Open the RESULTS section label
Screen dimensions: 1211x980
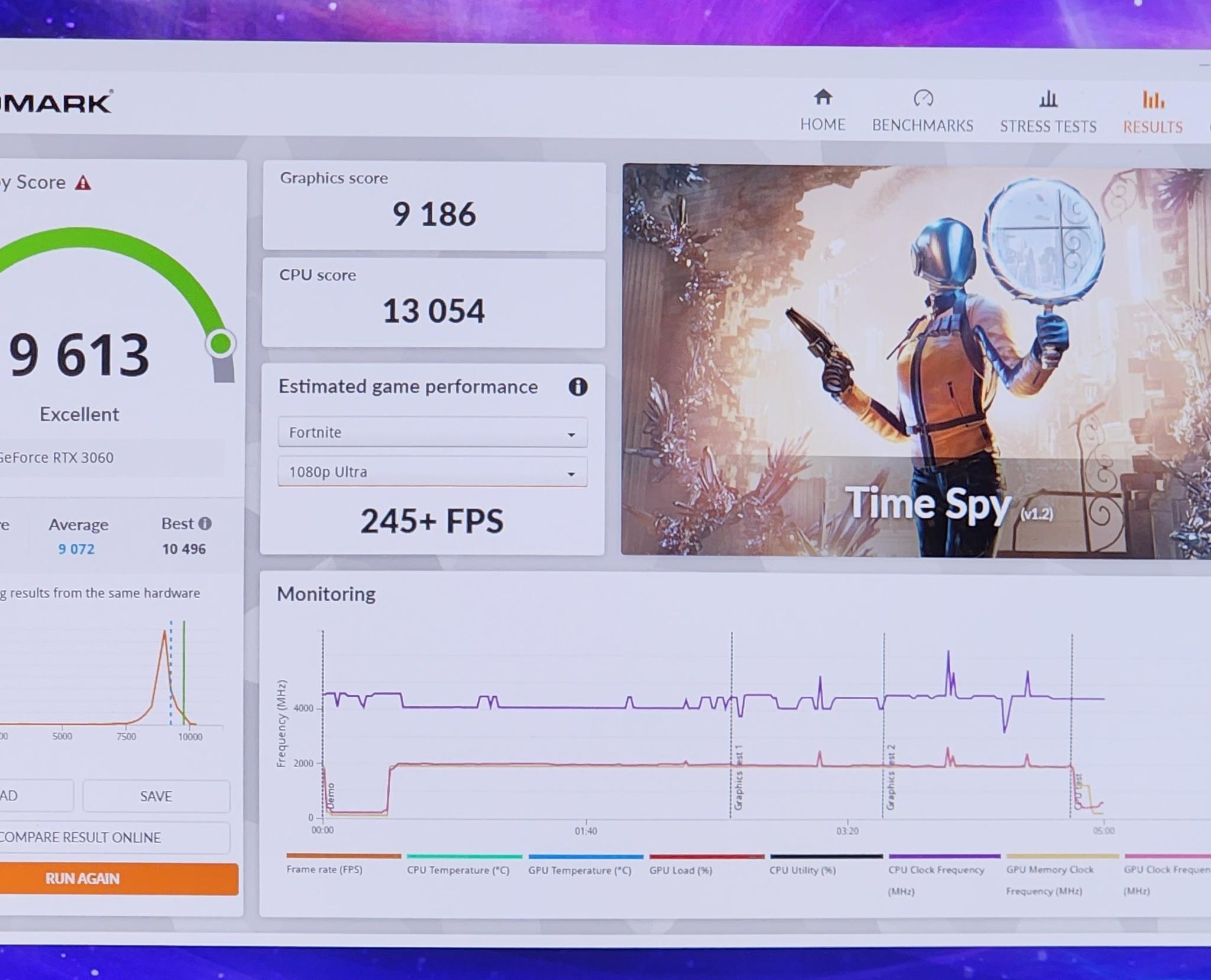[1153, 127]
